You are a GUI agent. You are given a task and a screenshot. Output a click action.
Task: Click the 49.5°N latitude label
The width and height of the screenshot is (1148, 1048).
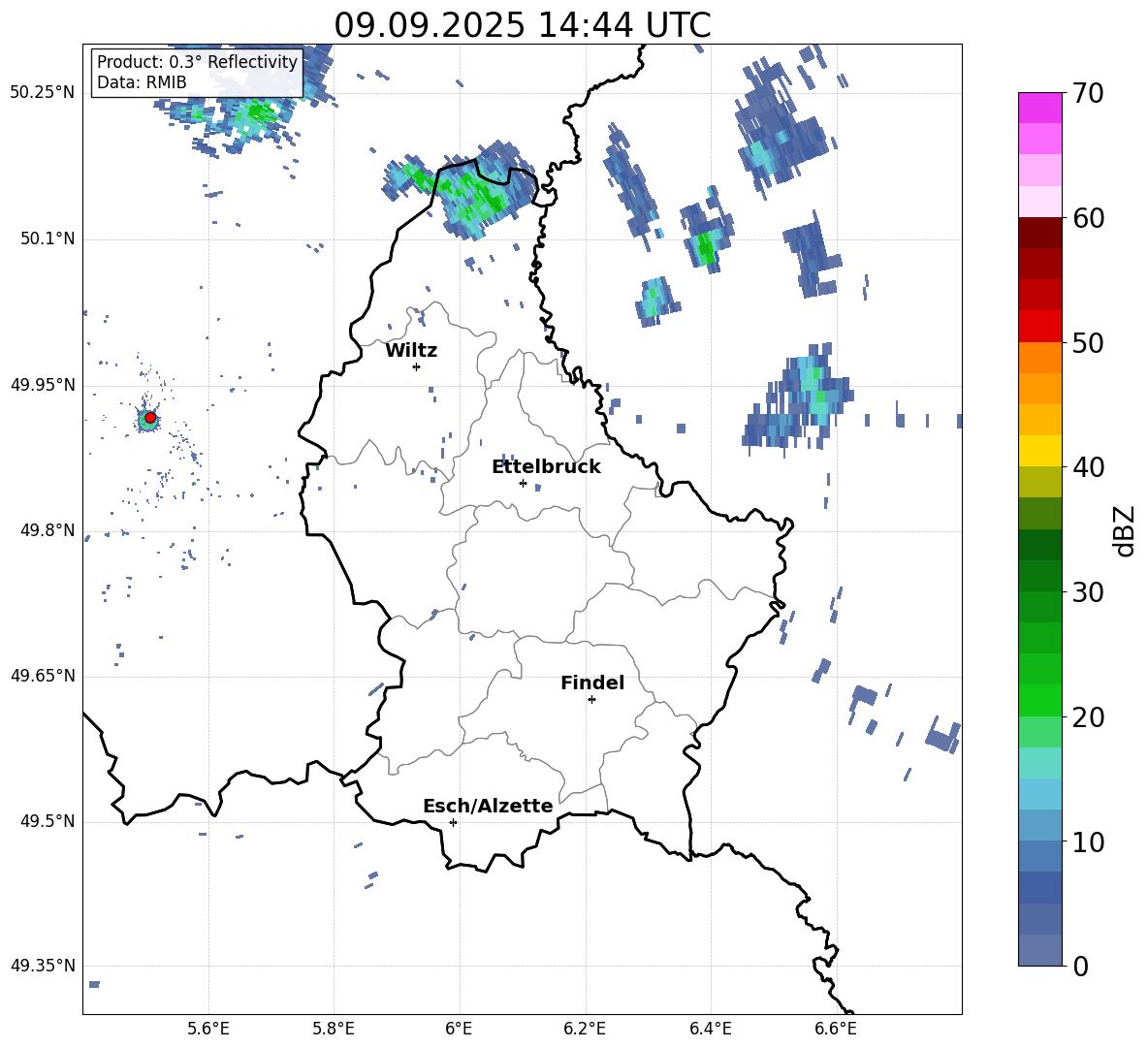[x=47, y=821]
